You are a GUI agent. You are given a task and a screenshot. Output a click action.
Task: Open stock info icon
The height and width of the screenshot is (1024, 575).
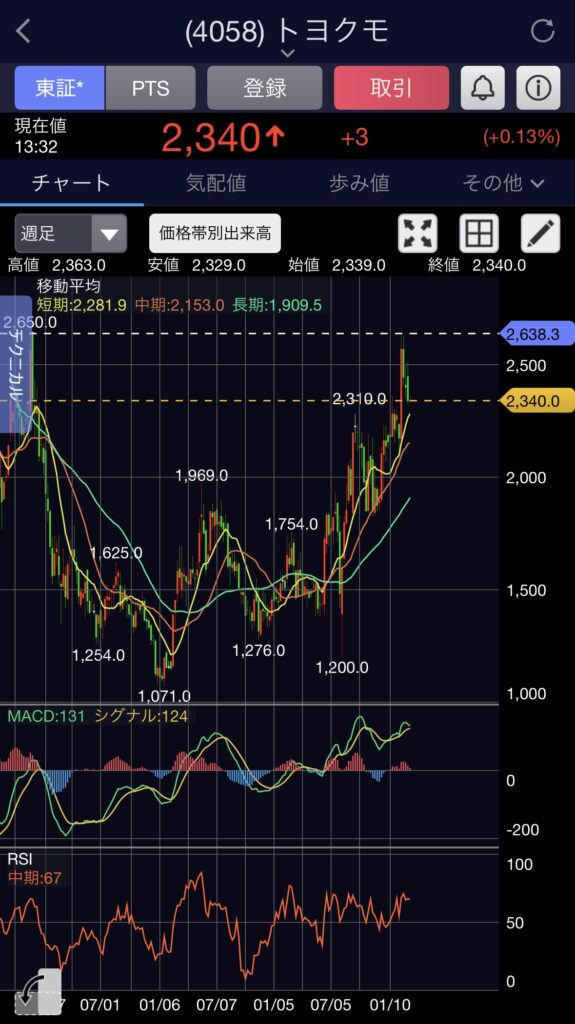click(x=538, y=88)
